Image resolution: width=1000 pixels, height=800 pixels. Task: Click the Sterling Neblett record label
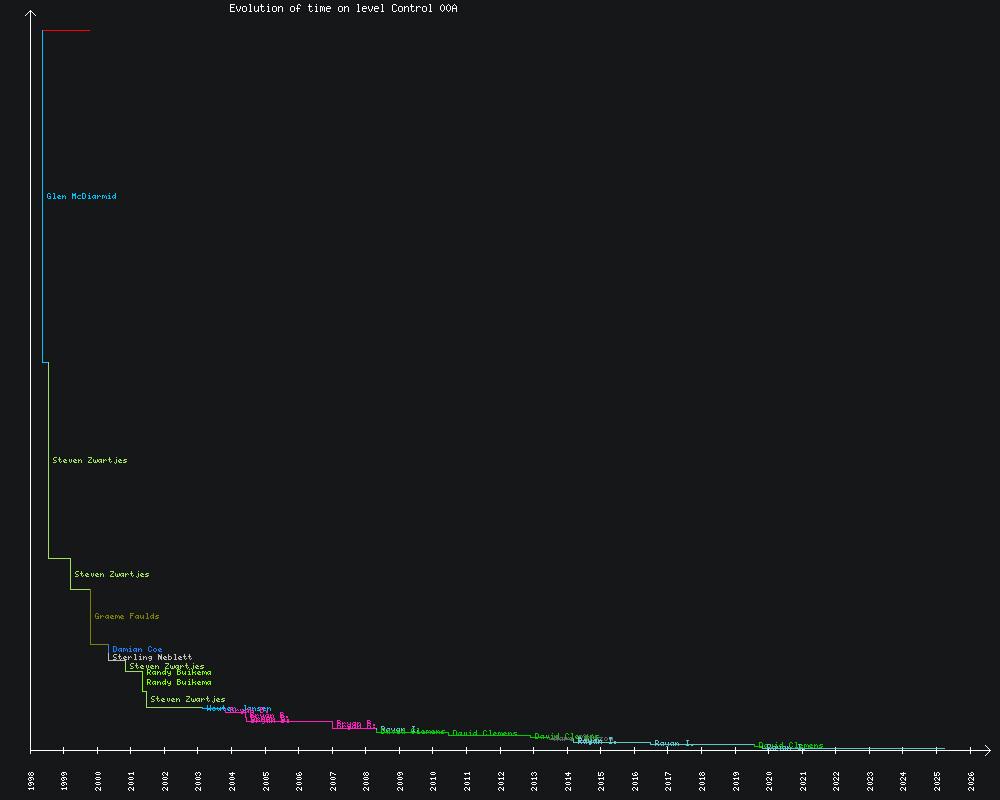(x=152, y=657)
